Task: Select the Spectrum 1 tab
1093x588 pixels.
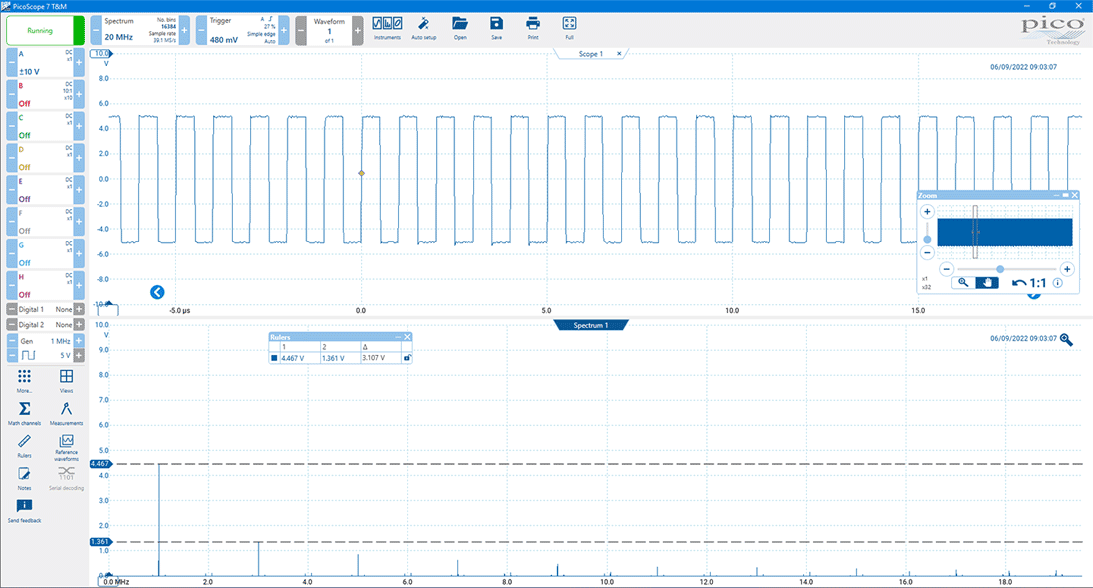Action: click(x=589, y=325)
